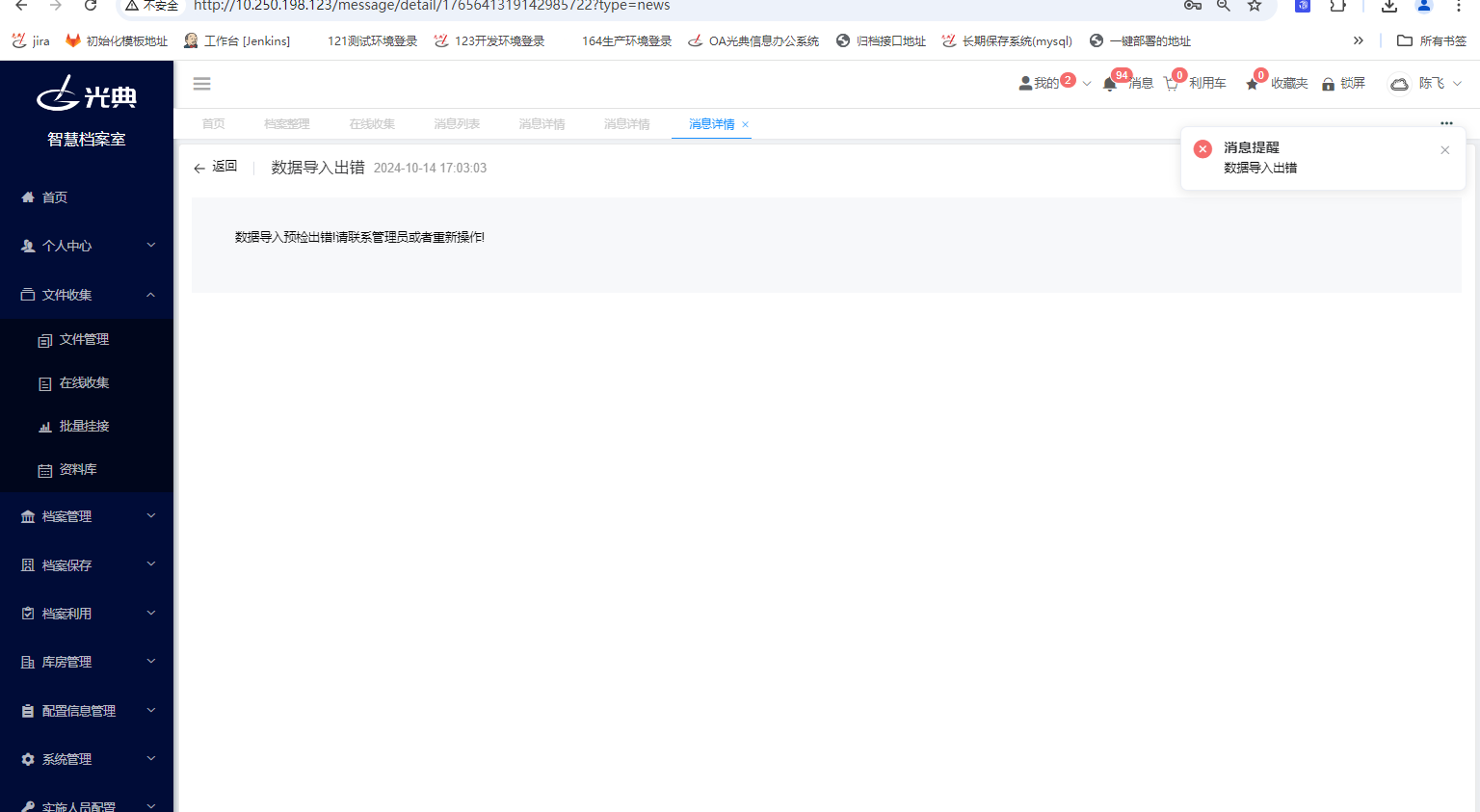Open the message bell notifications icon
Screen dimensions: 1480x812
click(x=1110, y=84)
